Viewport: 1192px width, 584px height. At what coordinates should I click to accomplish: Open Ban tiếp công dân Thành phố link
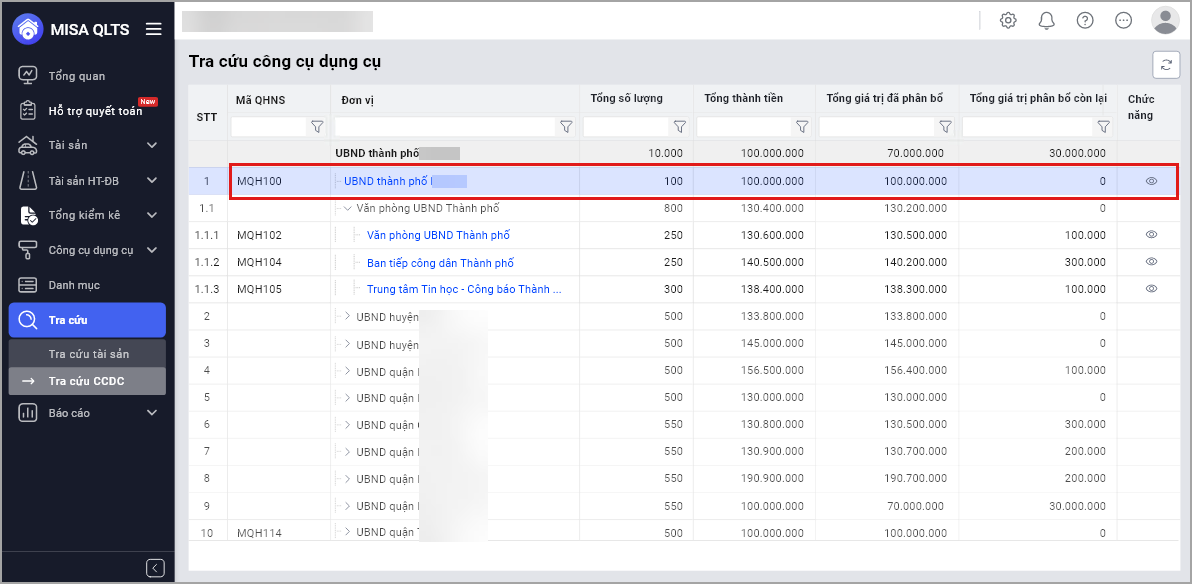tap(440, 262)
